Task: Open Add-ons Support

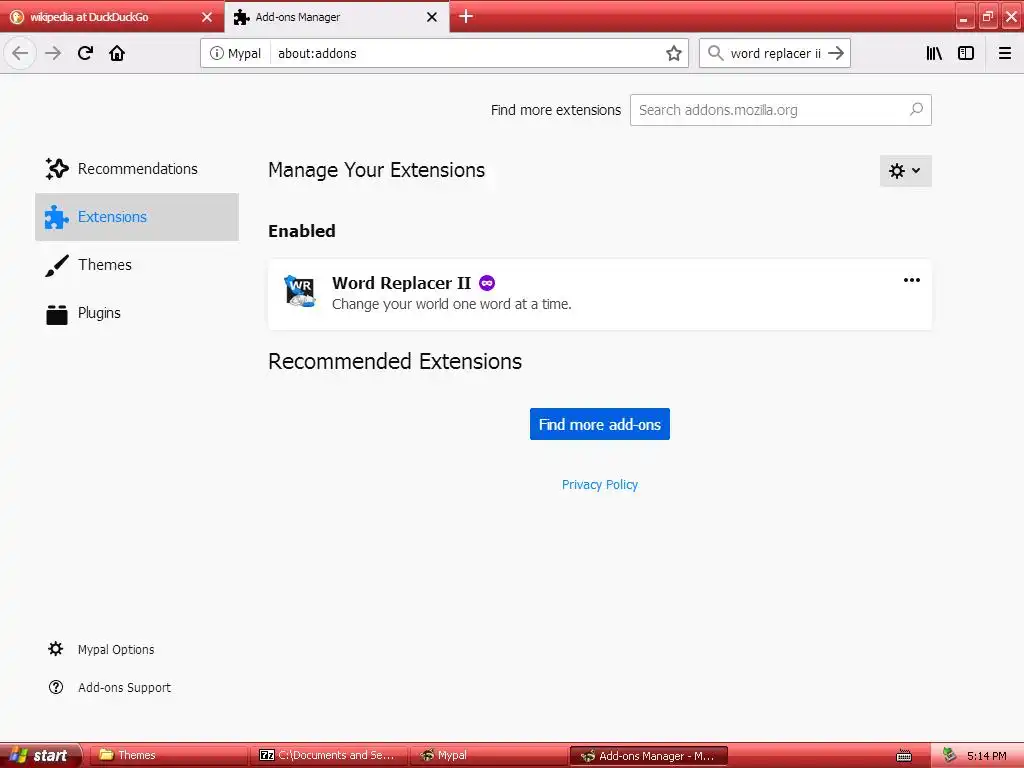Action: pyautogui.click(x=110, y=687)
